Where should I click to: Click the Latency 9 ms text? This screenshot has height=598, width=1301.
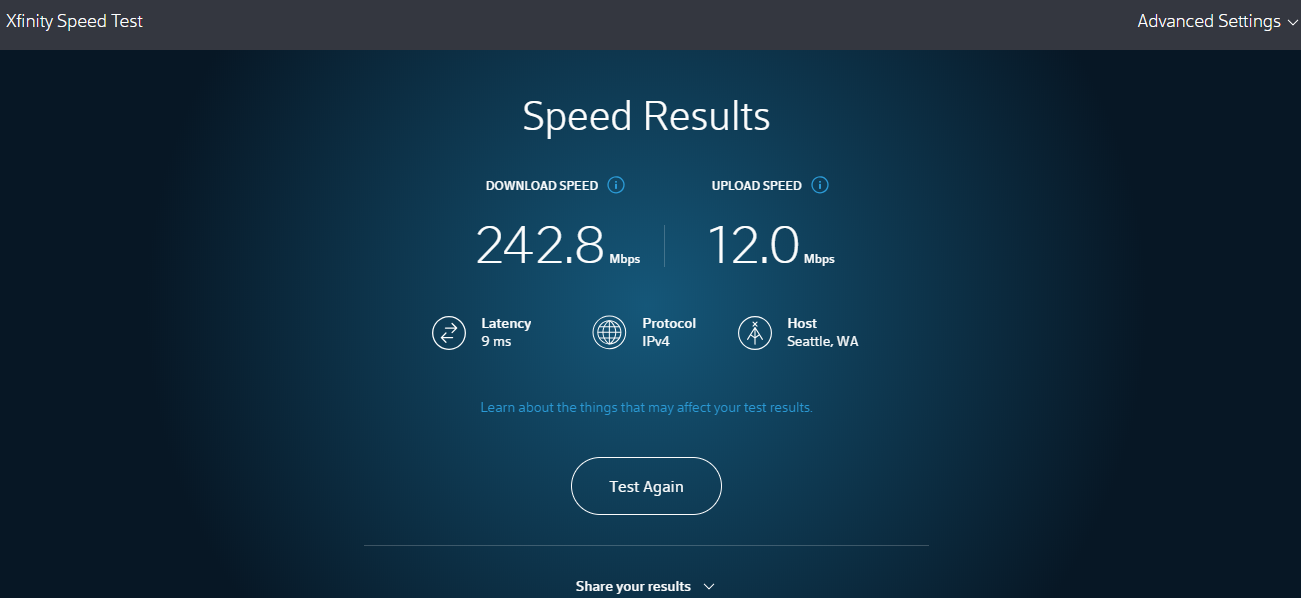[x=506, y=332]
